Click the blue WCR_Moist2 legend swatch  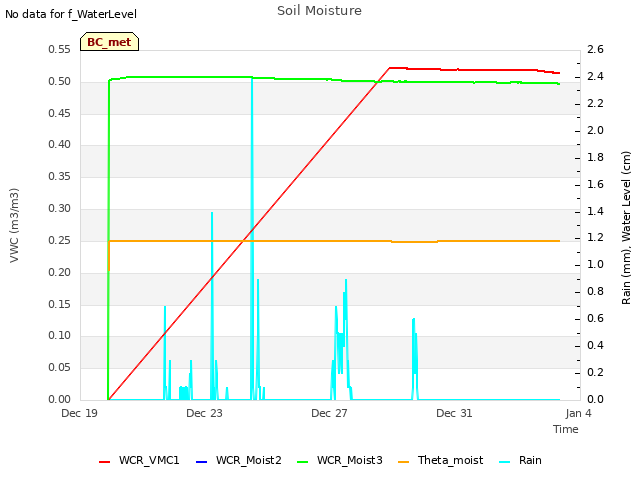pos(202,462)
